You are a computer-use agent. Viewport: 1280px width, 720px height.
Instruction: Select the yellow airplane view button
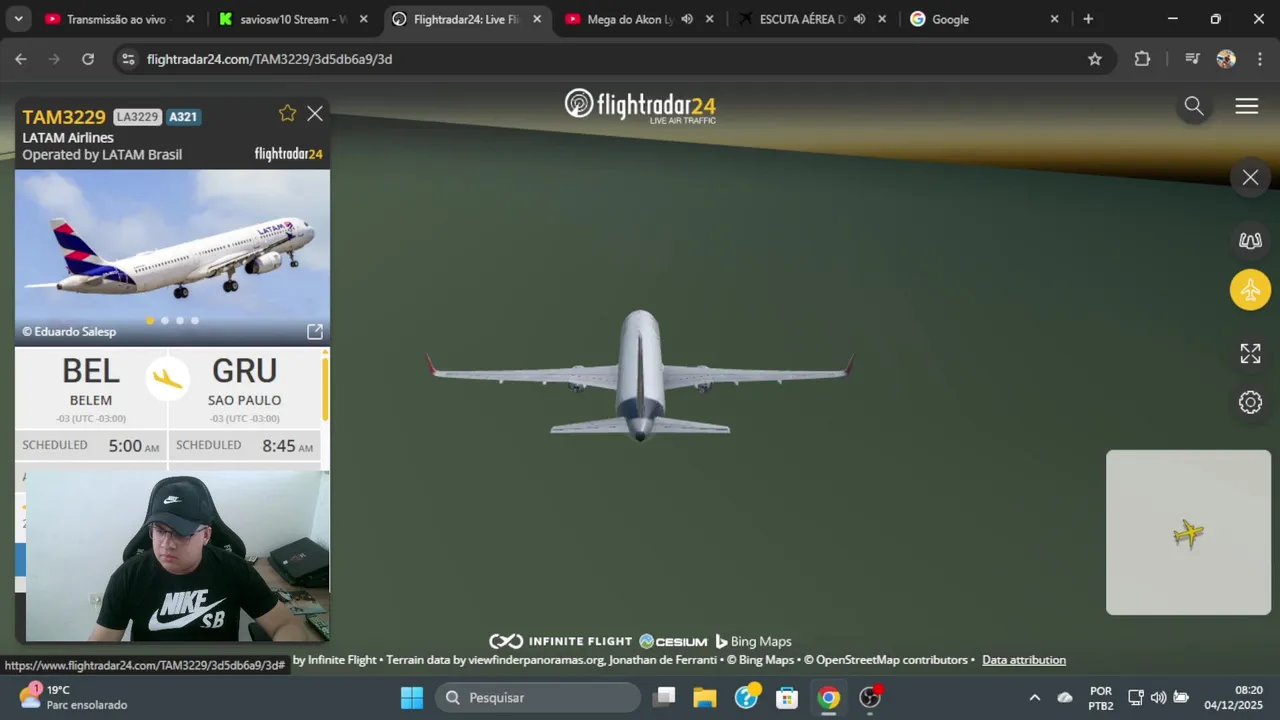[1250, 290]
